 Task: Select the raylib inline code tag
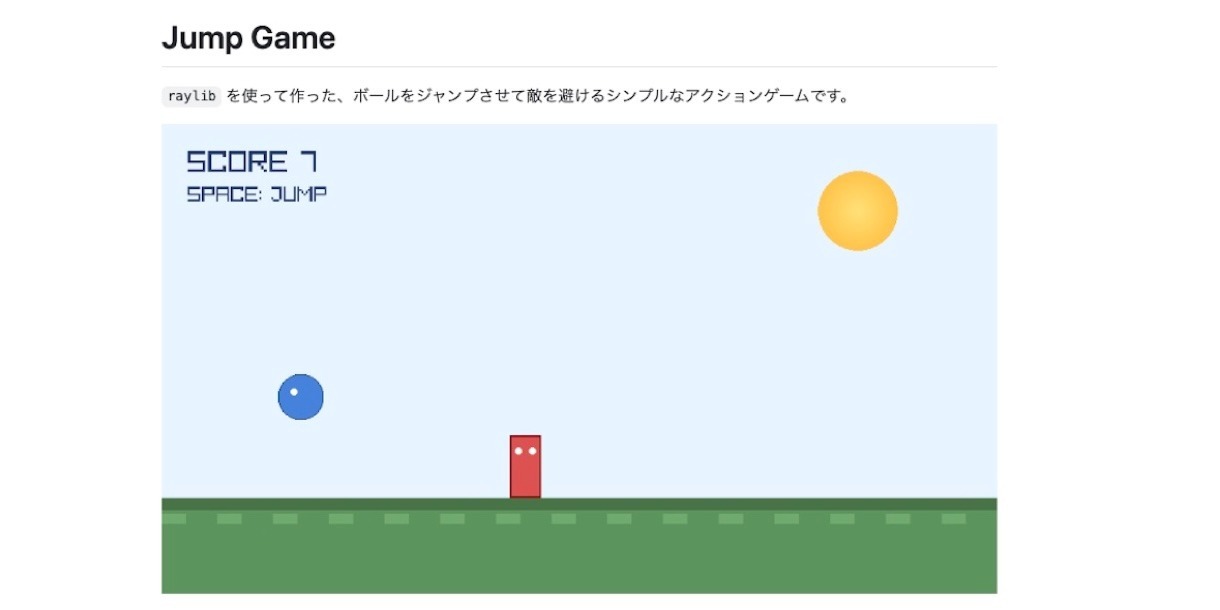point(190,96)
